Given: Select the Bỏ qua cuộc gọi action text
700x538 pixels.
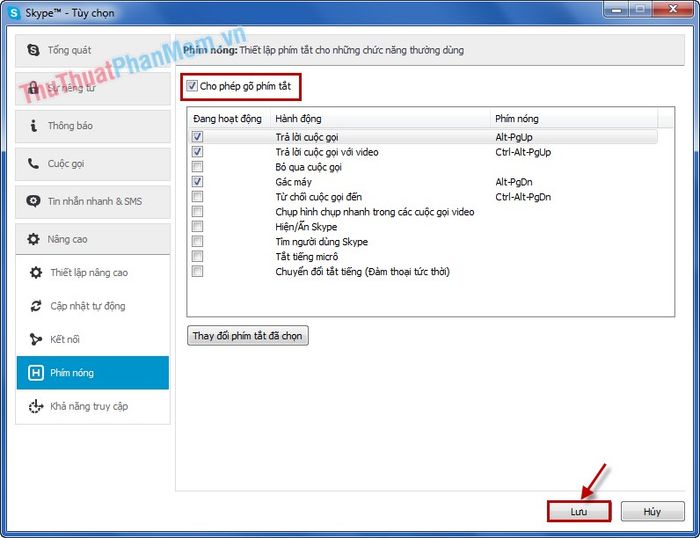Looking at the screenshot, I should pyautogui.click(x=308, y=167).
